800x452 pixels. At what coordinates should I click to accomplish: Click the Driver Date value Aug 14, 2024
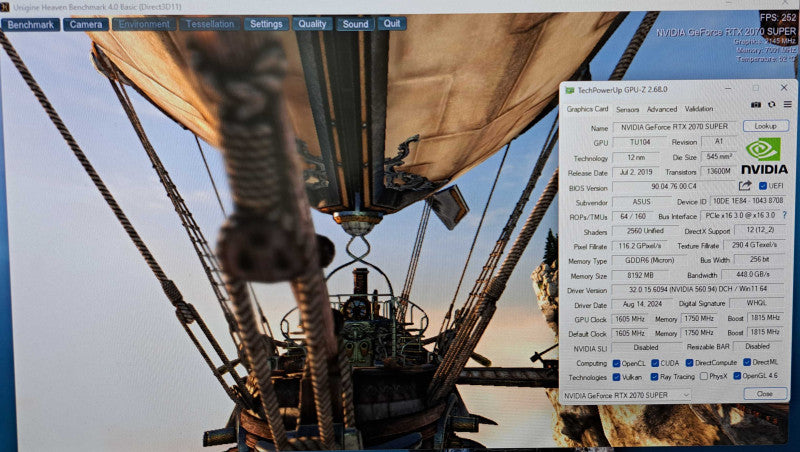click(642, 304)
